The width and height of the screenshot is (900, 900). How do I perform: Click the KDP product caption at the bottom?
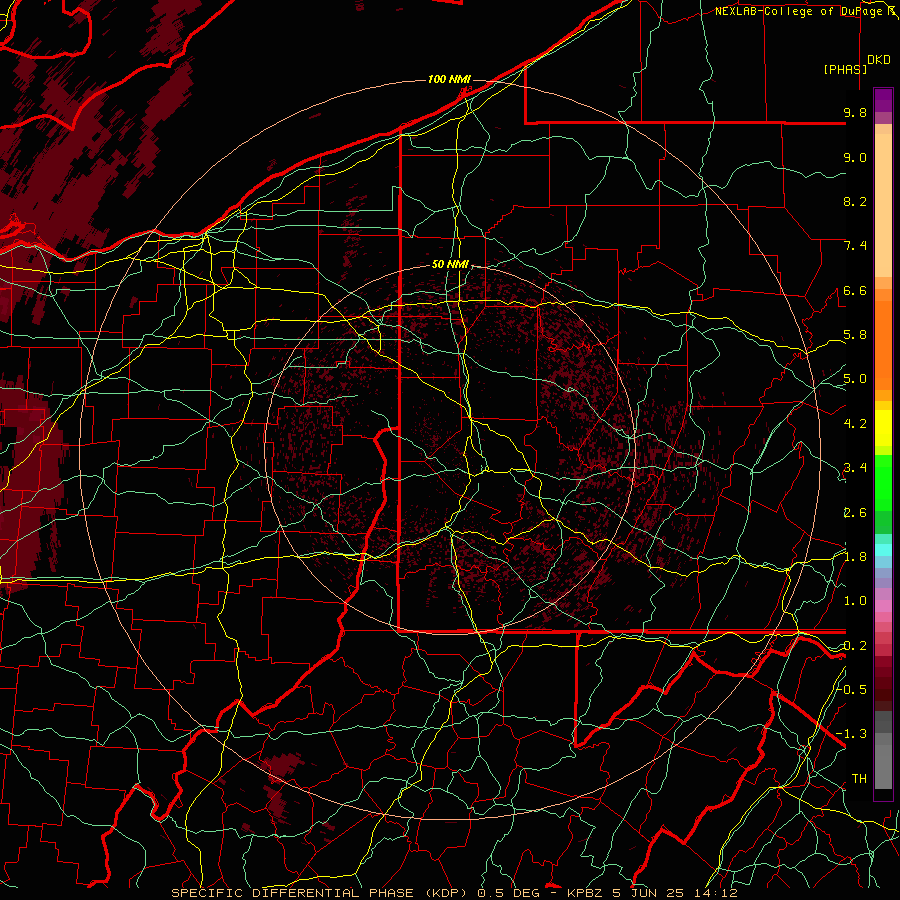pyautogui.click(x=454, y=893)
